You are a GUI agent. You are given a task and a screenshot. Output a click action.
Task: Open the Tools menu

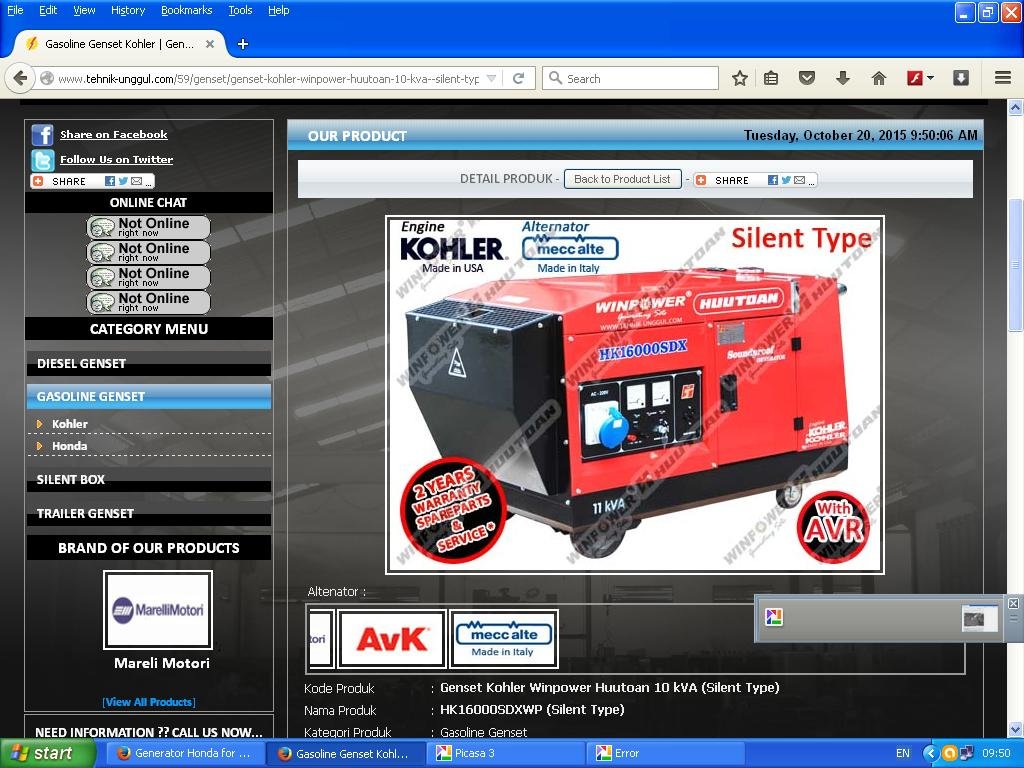[240, 10]
